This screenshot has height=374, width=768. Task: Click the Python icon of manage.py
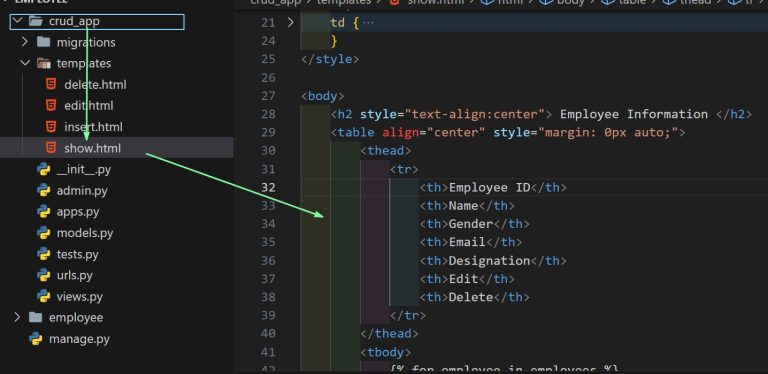(35, 339)
